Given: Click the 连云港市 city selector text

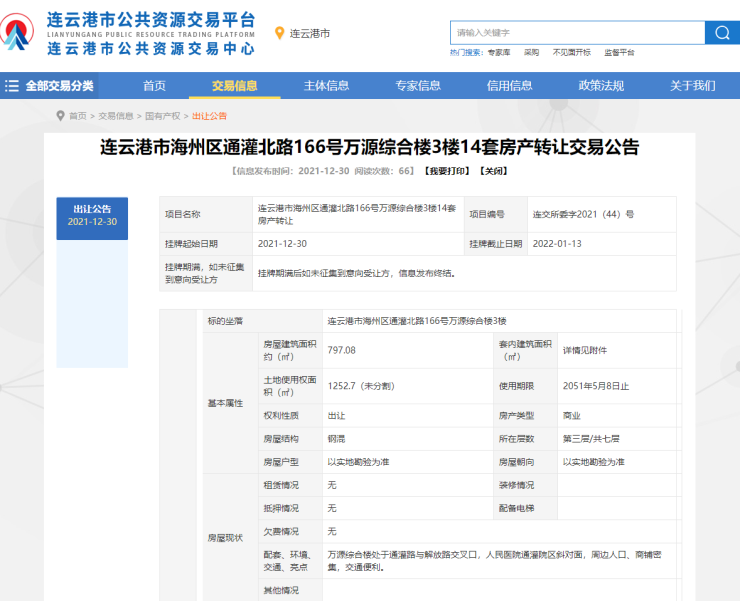Looking at the screenshot, I should coord(310,34).
